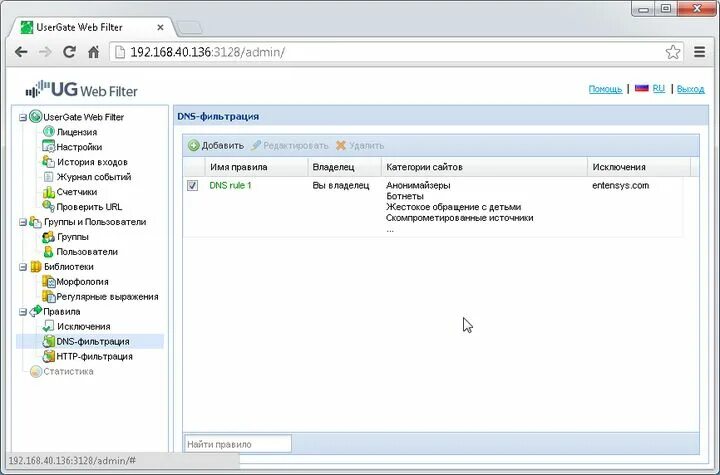
Task: Select Статистика in the sidebar
Action: click(68, 372)
